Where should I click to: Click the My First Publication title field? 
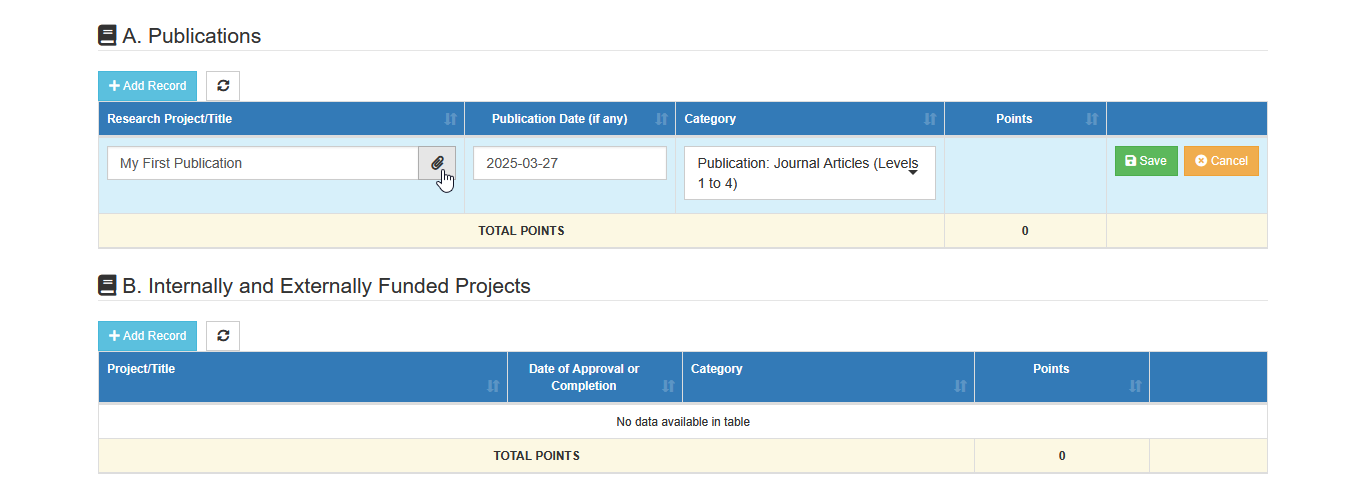point(263,163)
